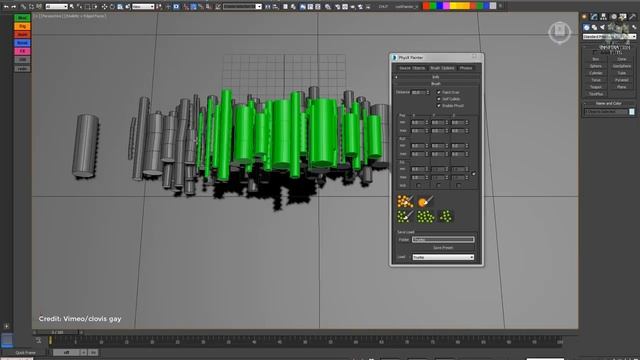Image resolution: width=640 pixels, height=360 pixels.
Task: Toggle the lock checkbox beside the scale spinners
Action: (x=474, y=173)
